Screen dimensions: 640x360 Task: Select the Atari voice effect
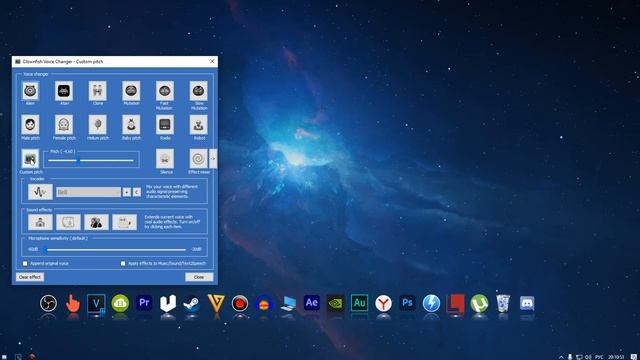click(64, 91)
